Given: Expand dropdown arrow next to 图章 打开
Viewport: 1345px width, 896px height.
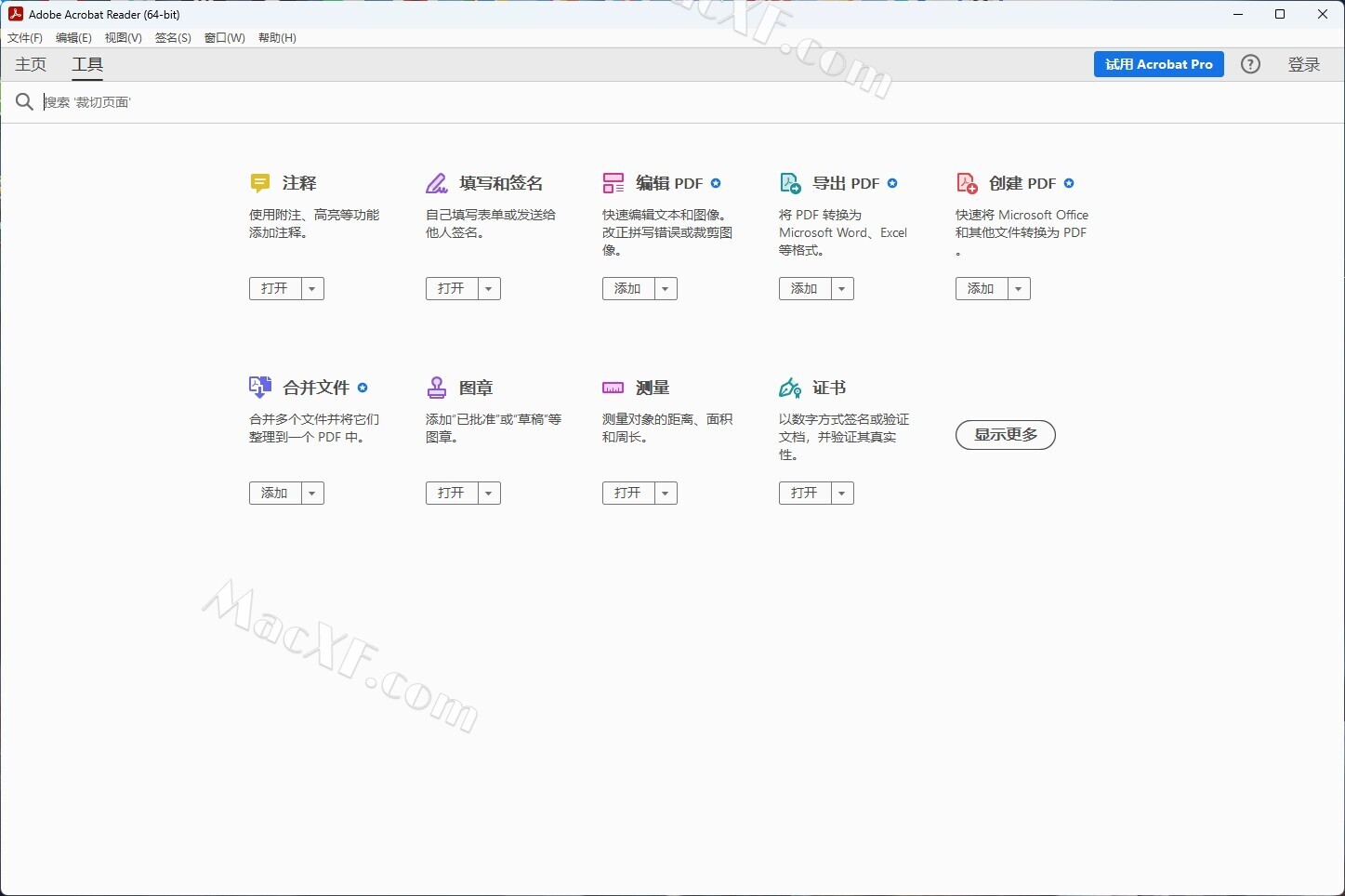Looking at the screenshot, I should pos(489,494).
